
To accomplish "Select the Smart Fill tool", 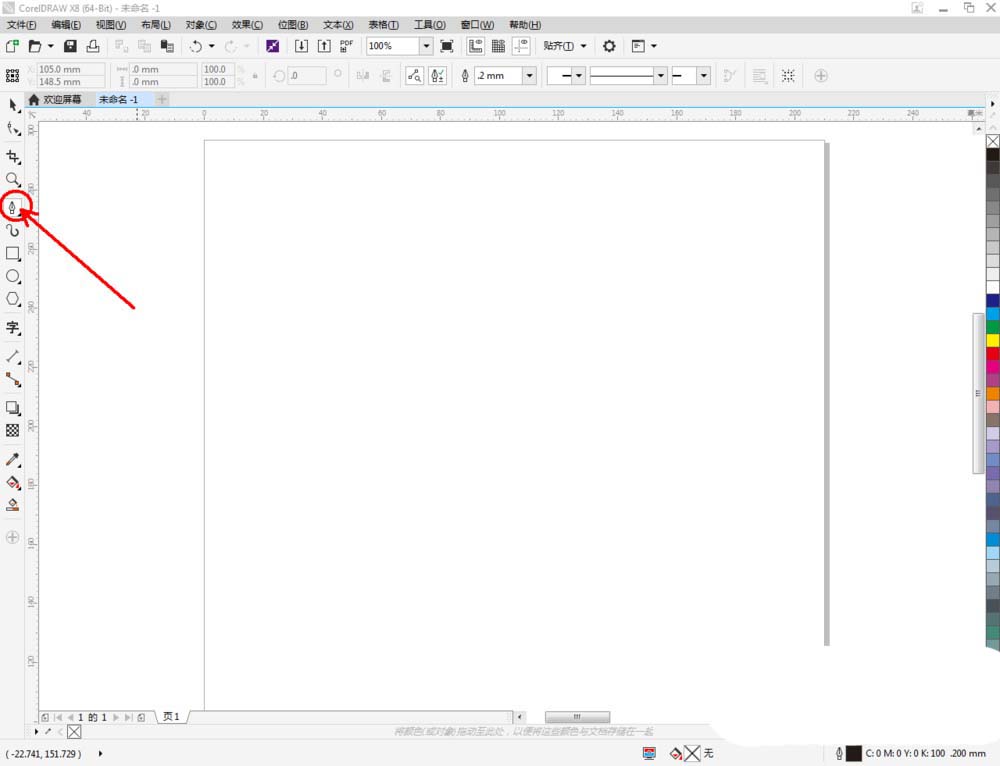I will pos(13,505).
